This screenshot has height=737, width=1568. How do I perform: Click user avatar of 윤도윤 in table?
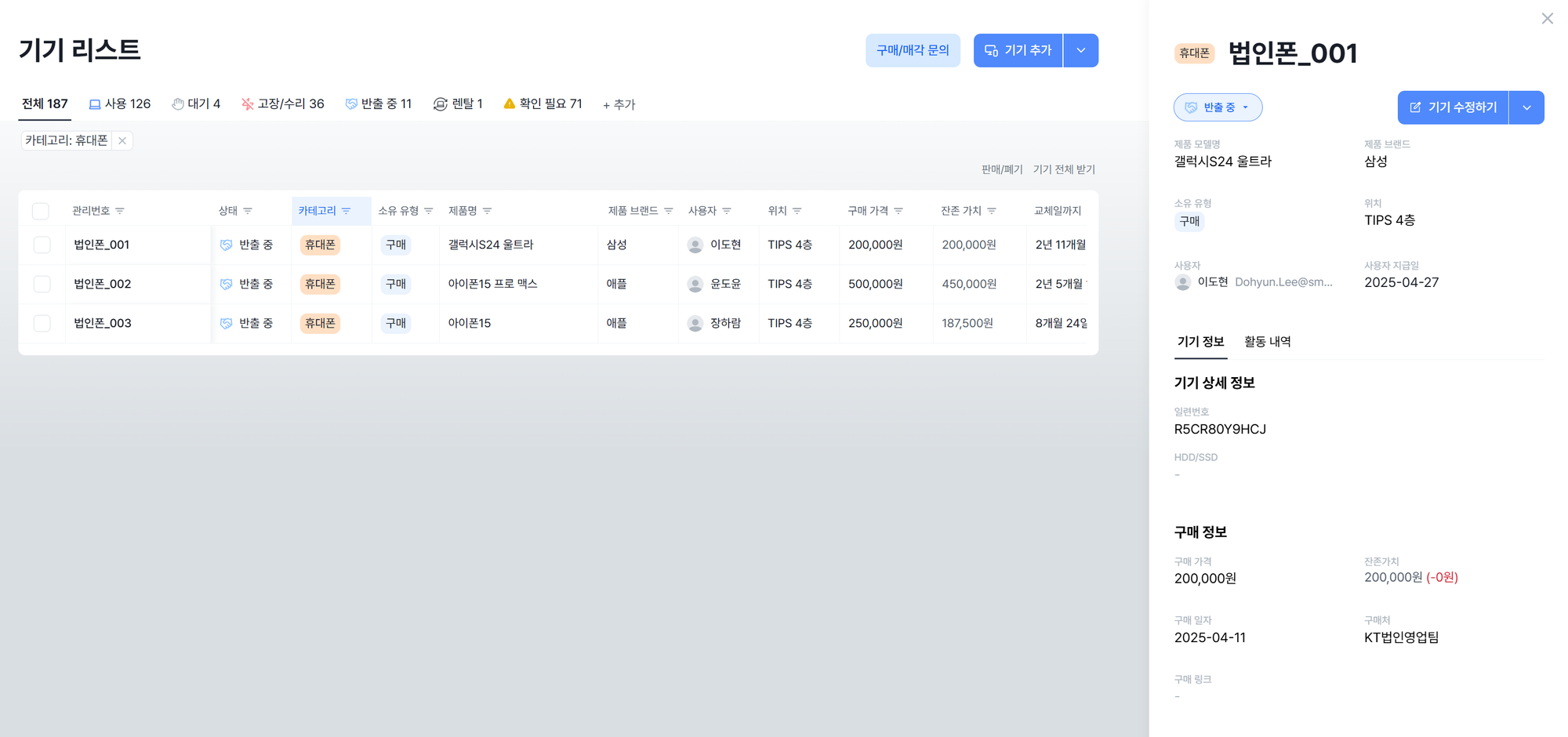(x=695, y=285)
